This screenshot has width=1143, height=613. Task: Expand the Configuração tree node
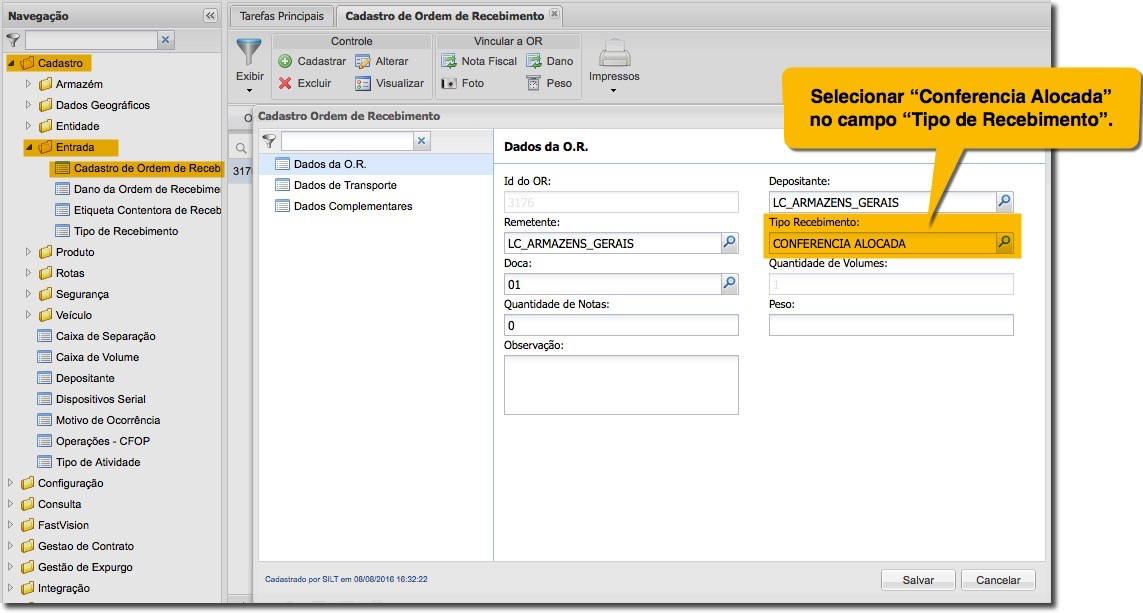click(11, 483)
